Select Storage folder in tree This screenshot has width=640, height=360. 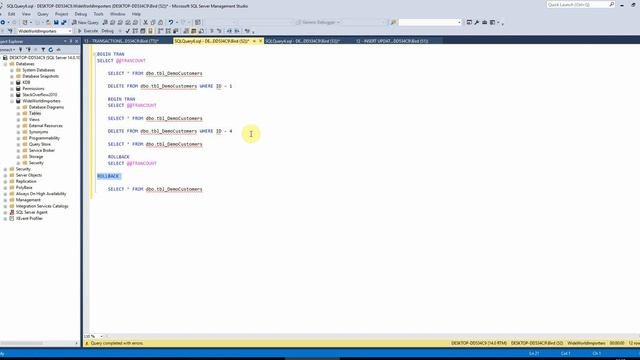click(x=36, y=156)
